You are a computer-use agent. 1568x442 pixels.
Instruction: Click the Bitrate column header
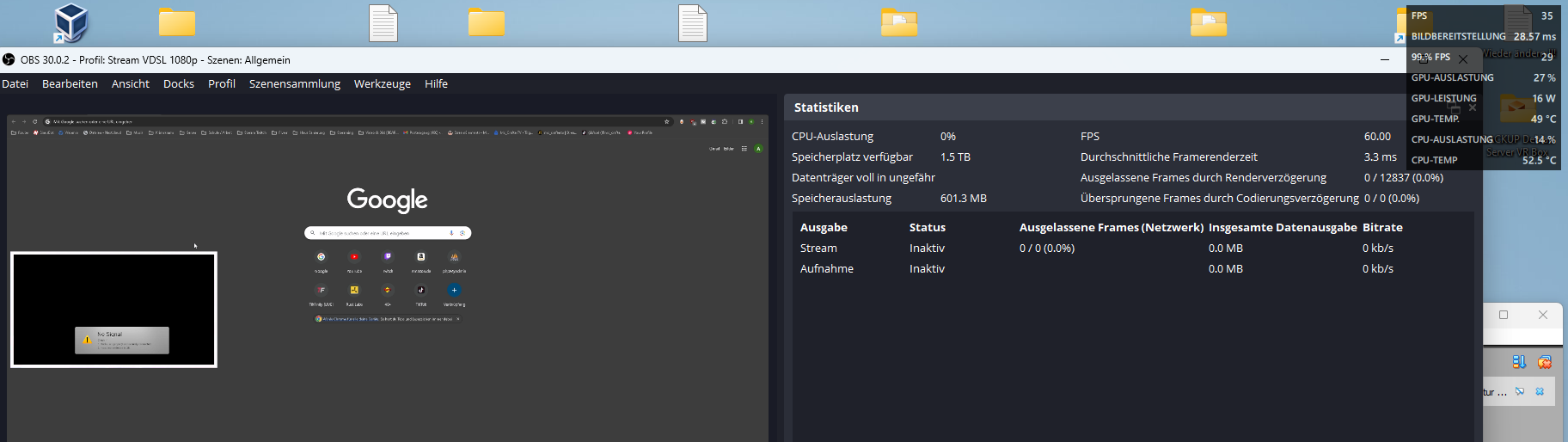(1382, 227)
